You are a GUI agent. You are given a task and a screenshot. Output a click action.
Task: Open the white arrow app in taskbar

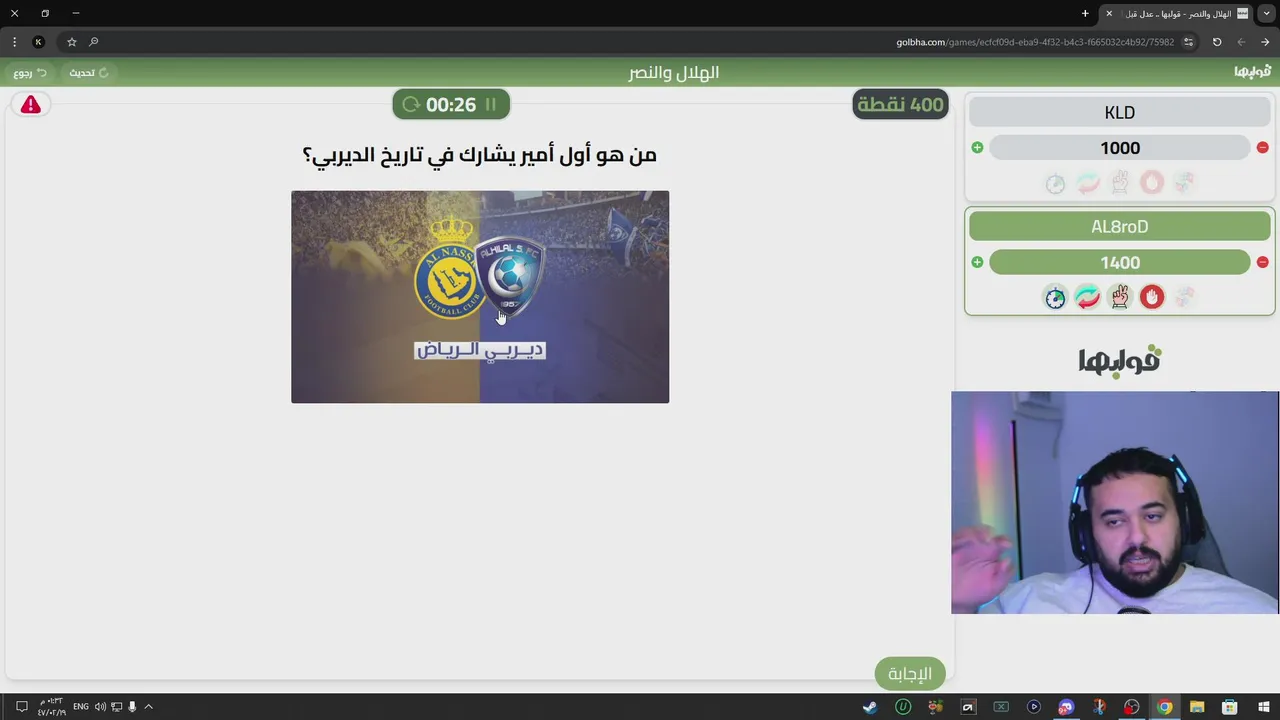(x=968, y=707)
